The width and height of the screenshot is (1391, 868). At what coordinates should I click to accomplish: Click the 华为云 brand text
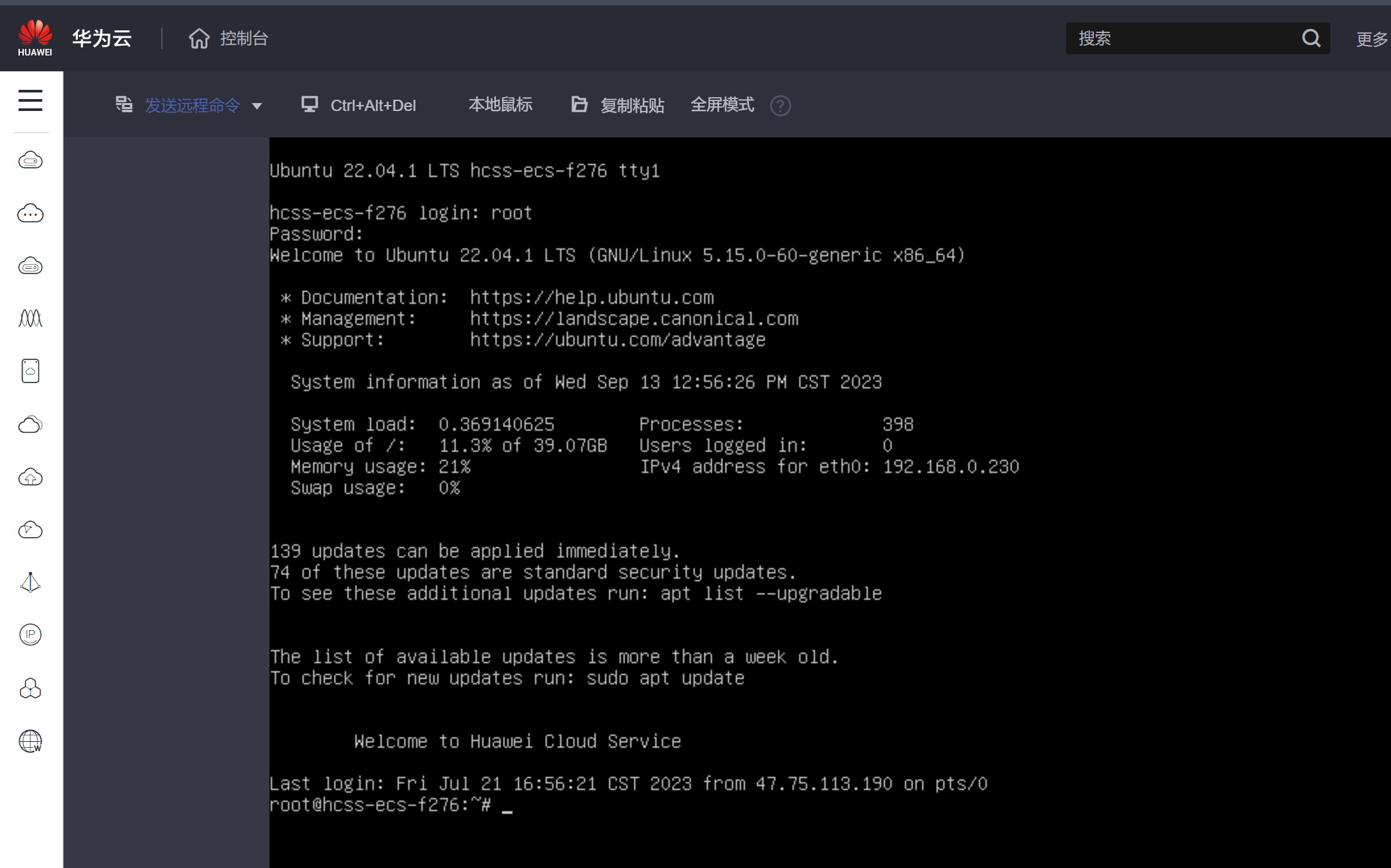(102, 38)
